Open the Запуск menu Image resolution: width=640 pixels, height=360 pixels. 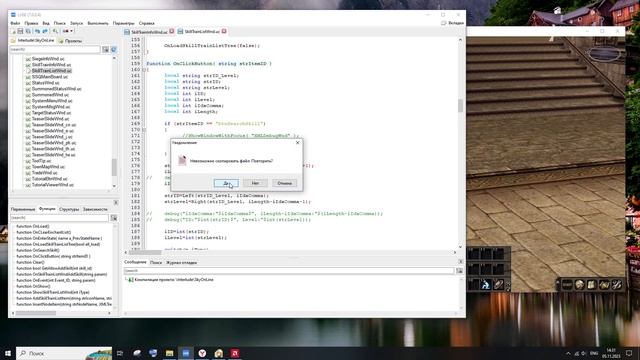(76, 23)
